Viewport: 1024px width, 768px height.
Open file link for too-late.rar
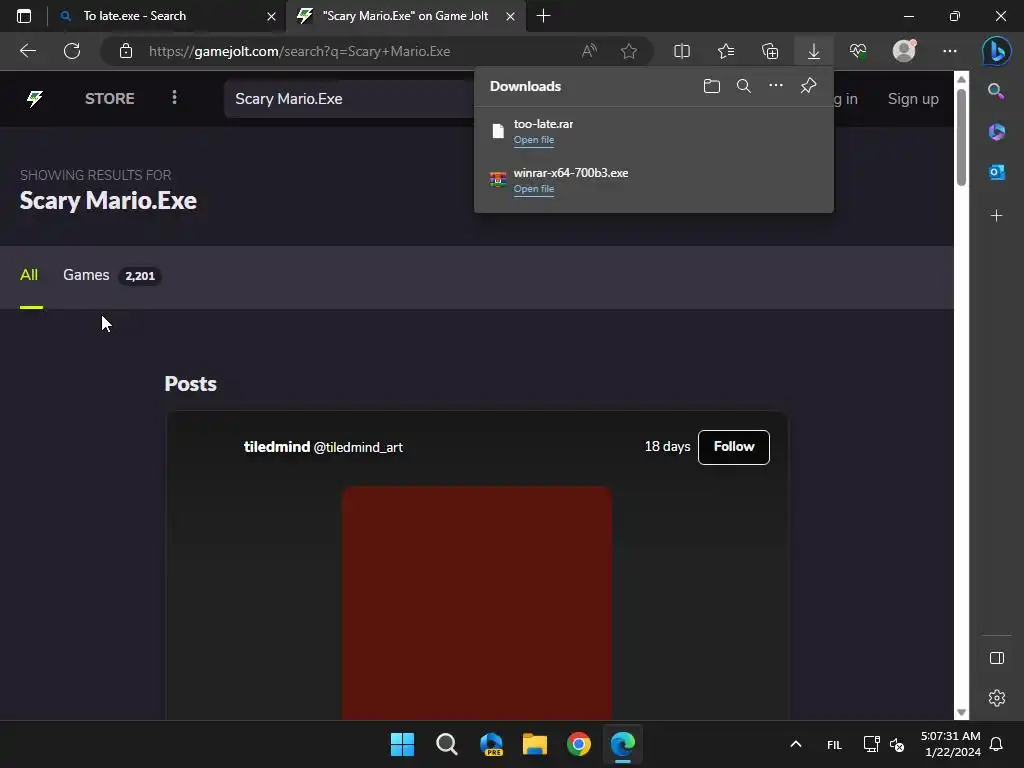(534, 140)
